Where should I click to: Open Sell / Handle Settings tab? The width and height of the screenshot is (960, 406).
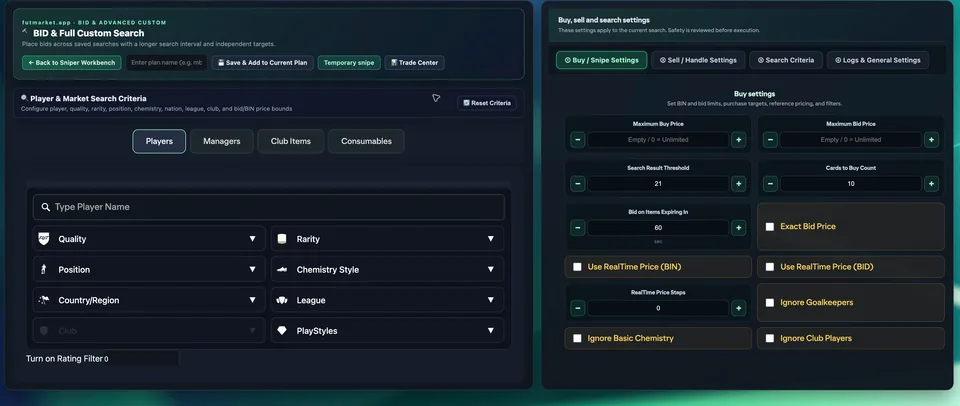tap(698, 60)
